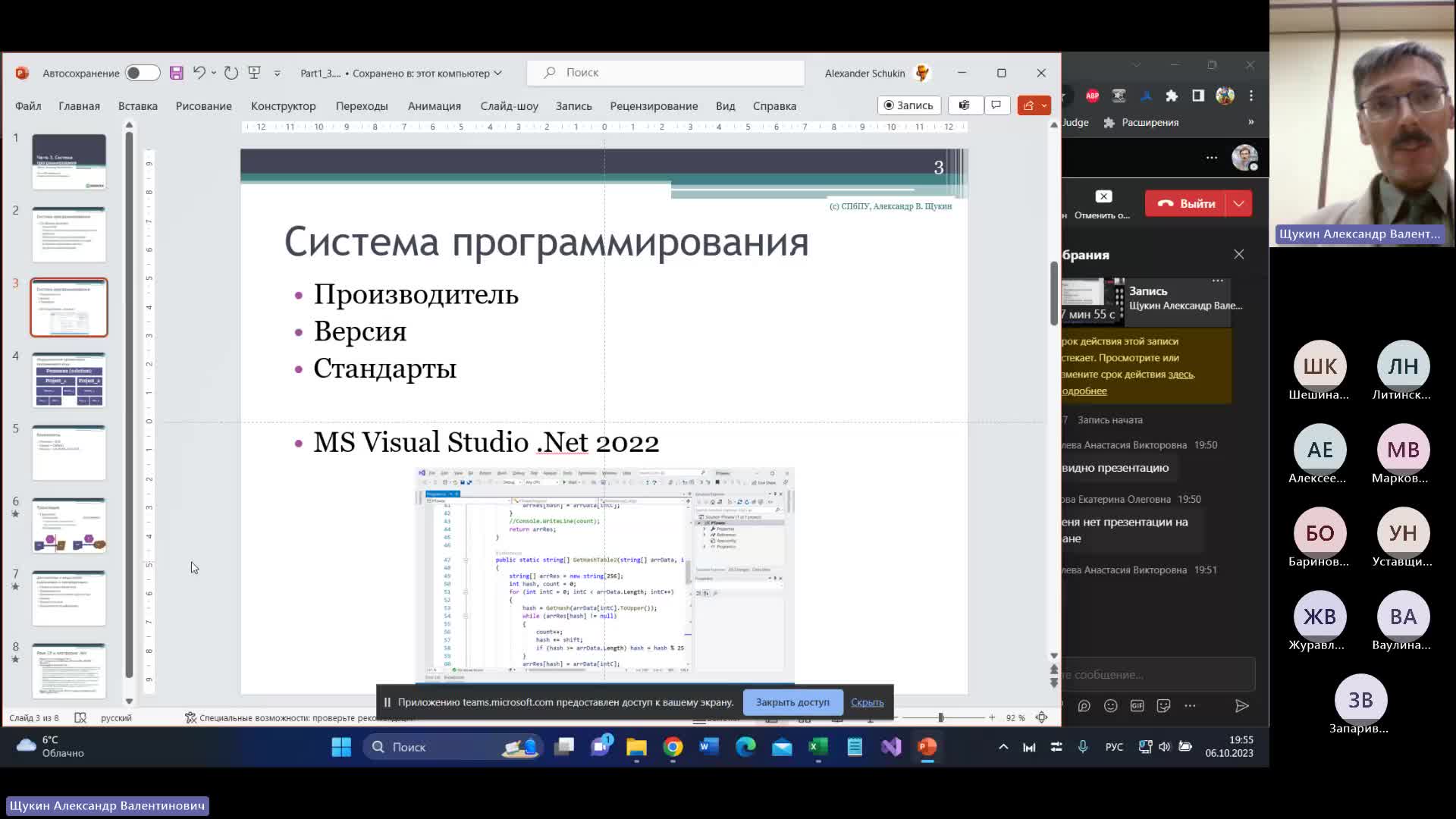
Task: Click the Запись record button in ribbon
Action: tap(909, 105)
